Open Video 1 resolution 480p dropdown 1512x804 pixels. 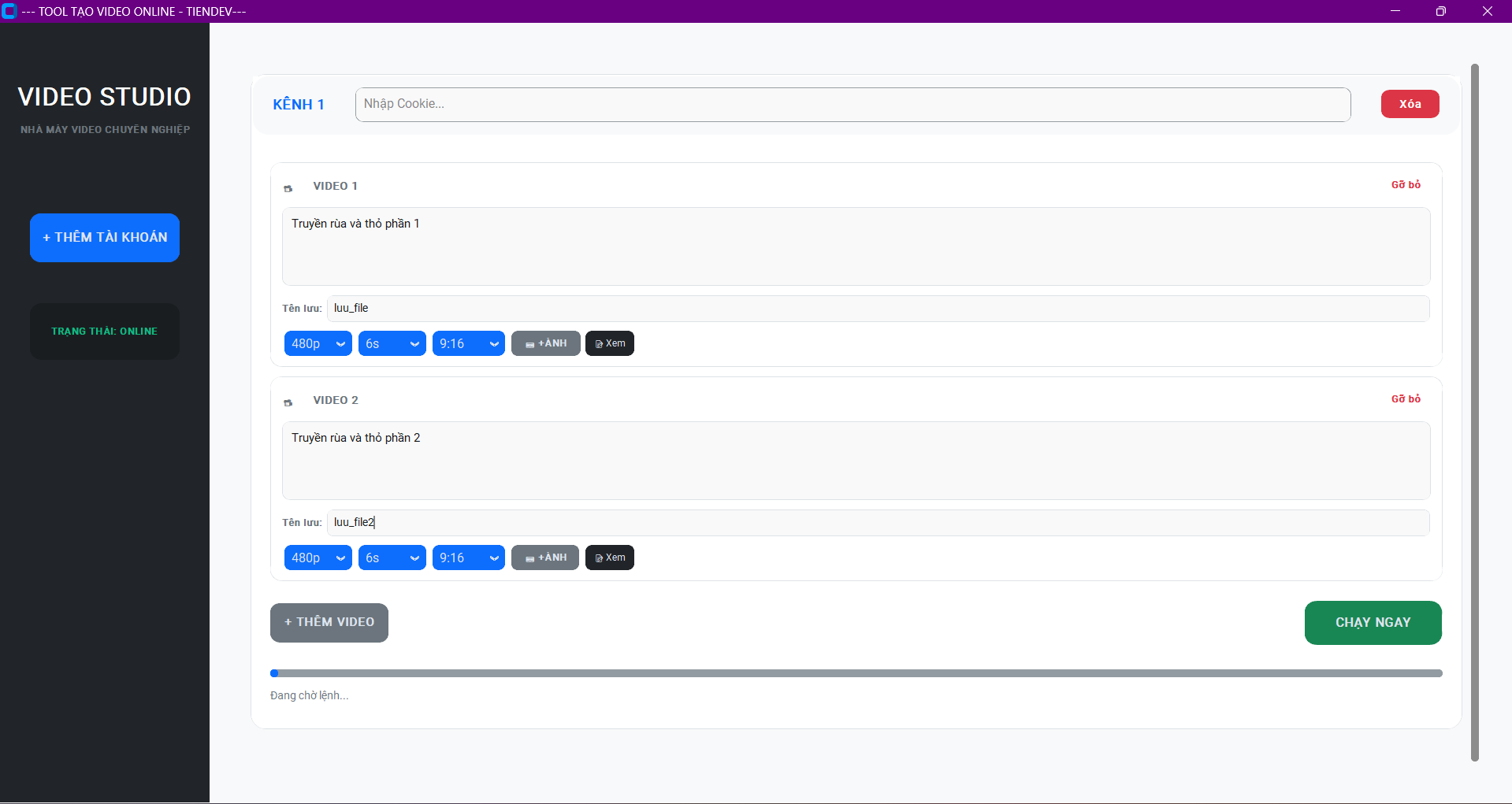(318, 343)
